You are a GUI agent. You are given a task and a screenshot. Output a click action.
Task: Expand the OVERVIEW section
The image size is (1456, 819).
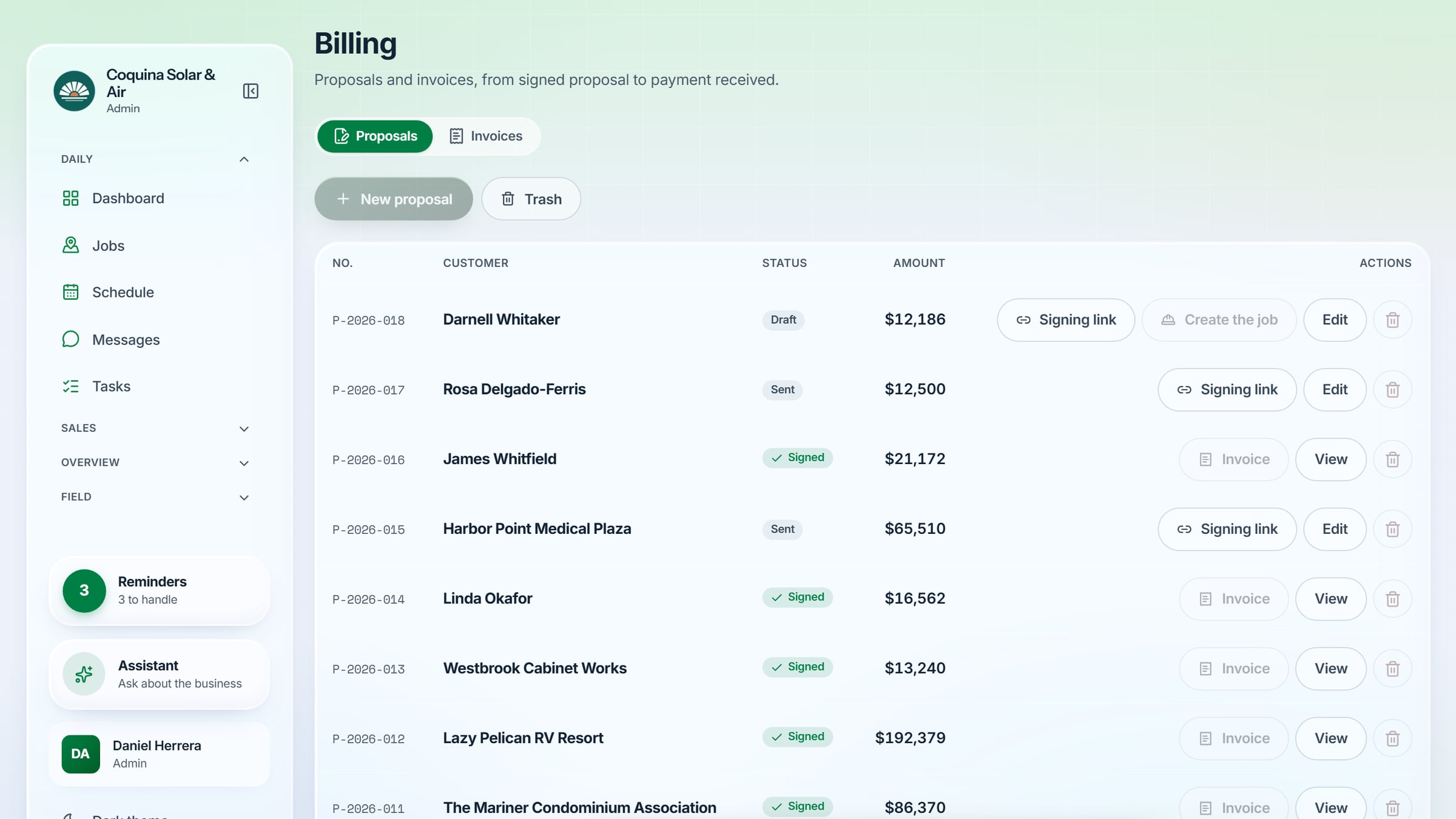(155, 462)
